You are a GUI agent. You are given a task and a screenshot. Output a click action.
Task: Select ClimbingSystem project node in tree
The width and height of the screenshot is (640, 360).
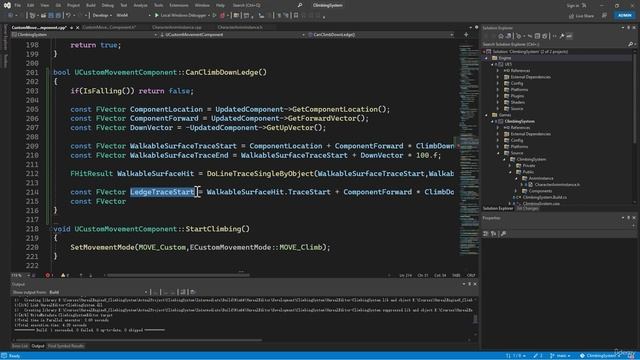519,121
